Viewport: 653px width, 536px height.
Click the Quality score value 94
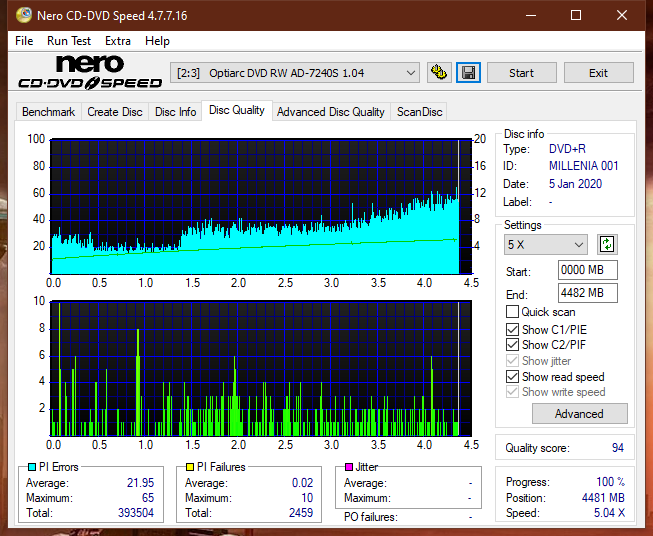tap(618, 448)
